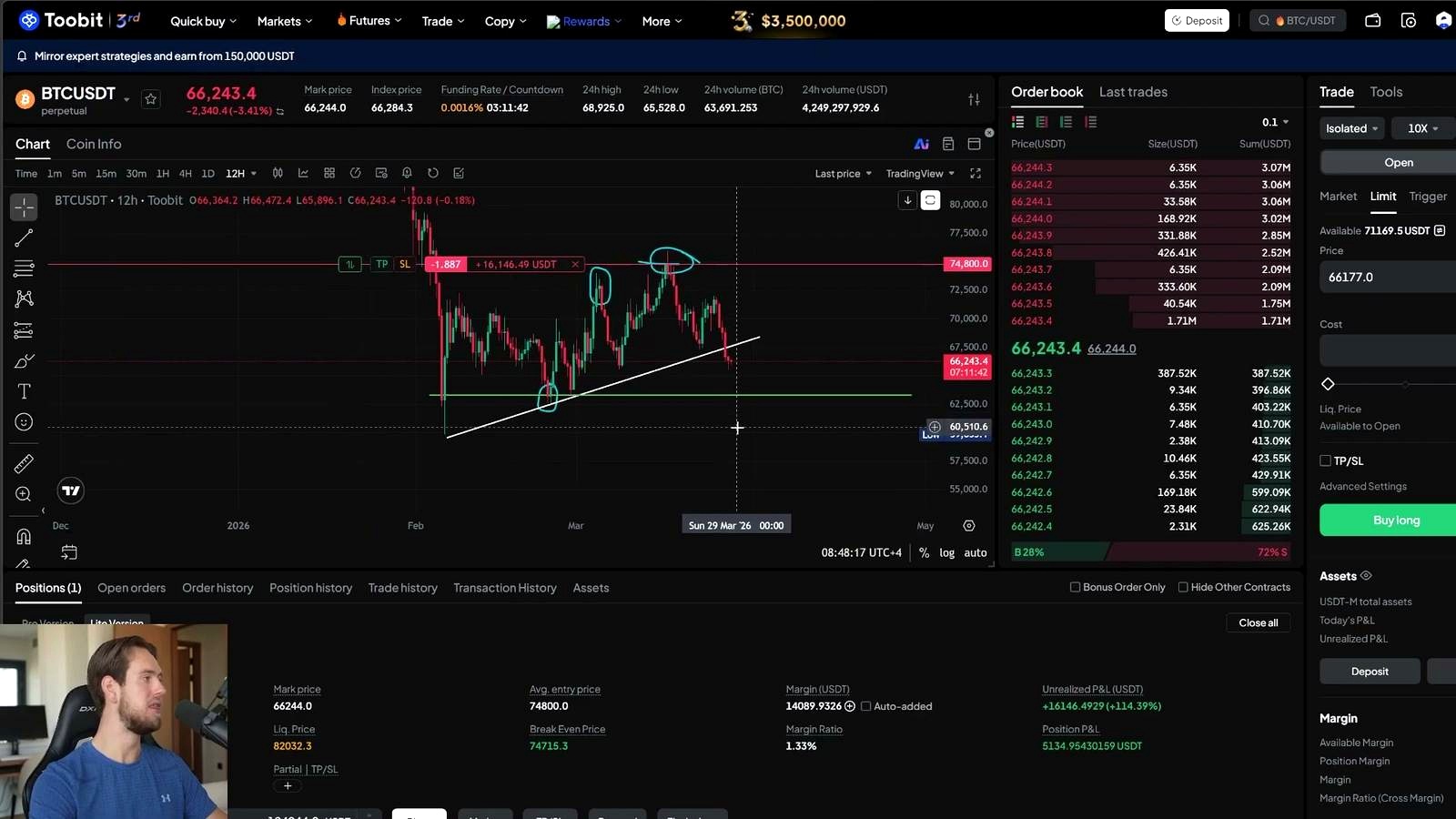Open the chart edit settings icon
The image size is (1456, 819).
[x=459, y=173]
